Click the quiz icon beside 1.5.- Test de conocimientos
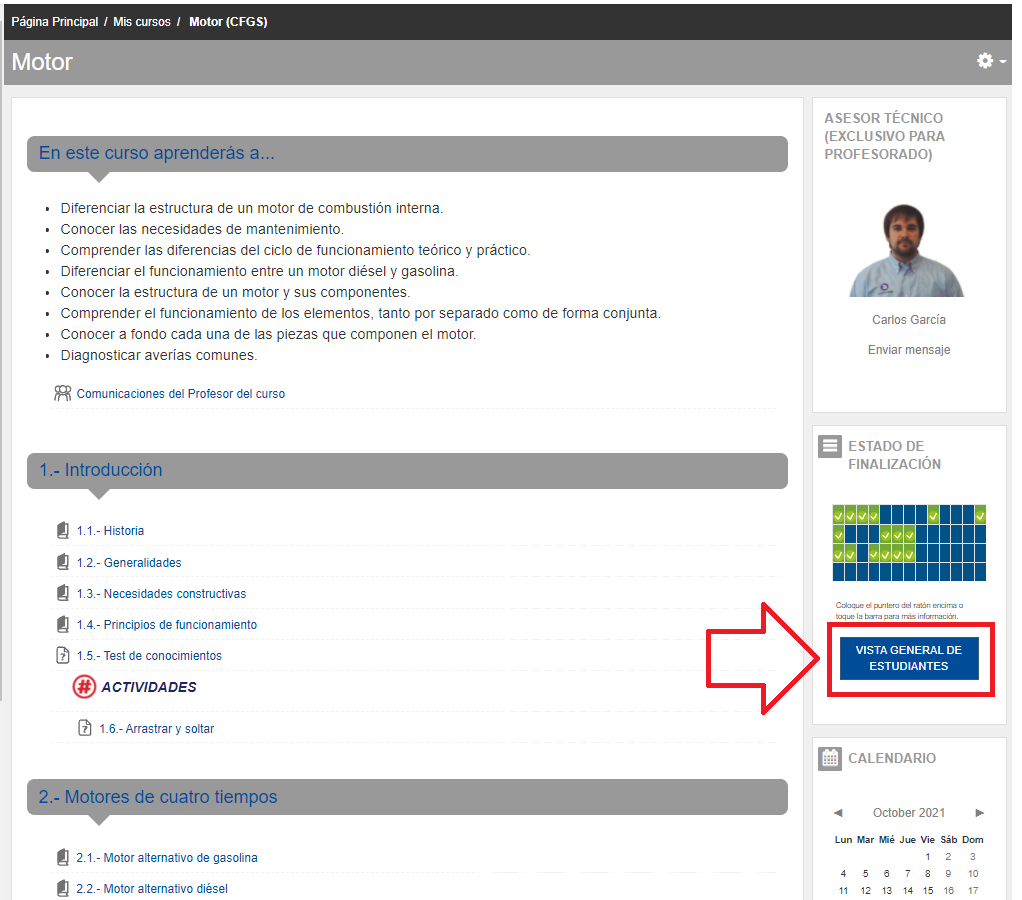Screen dimensions: 1022x900 point(63,656)
